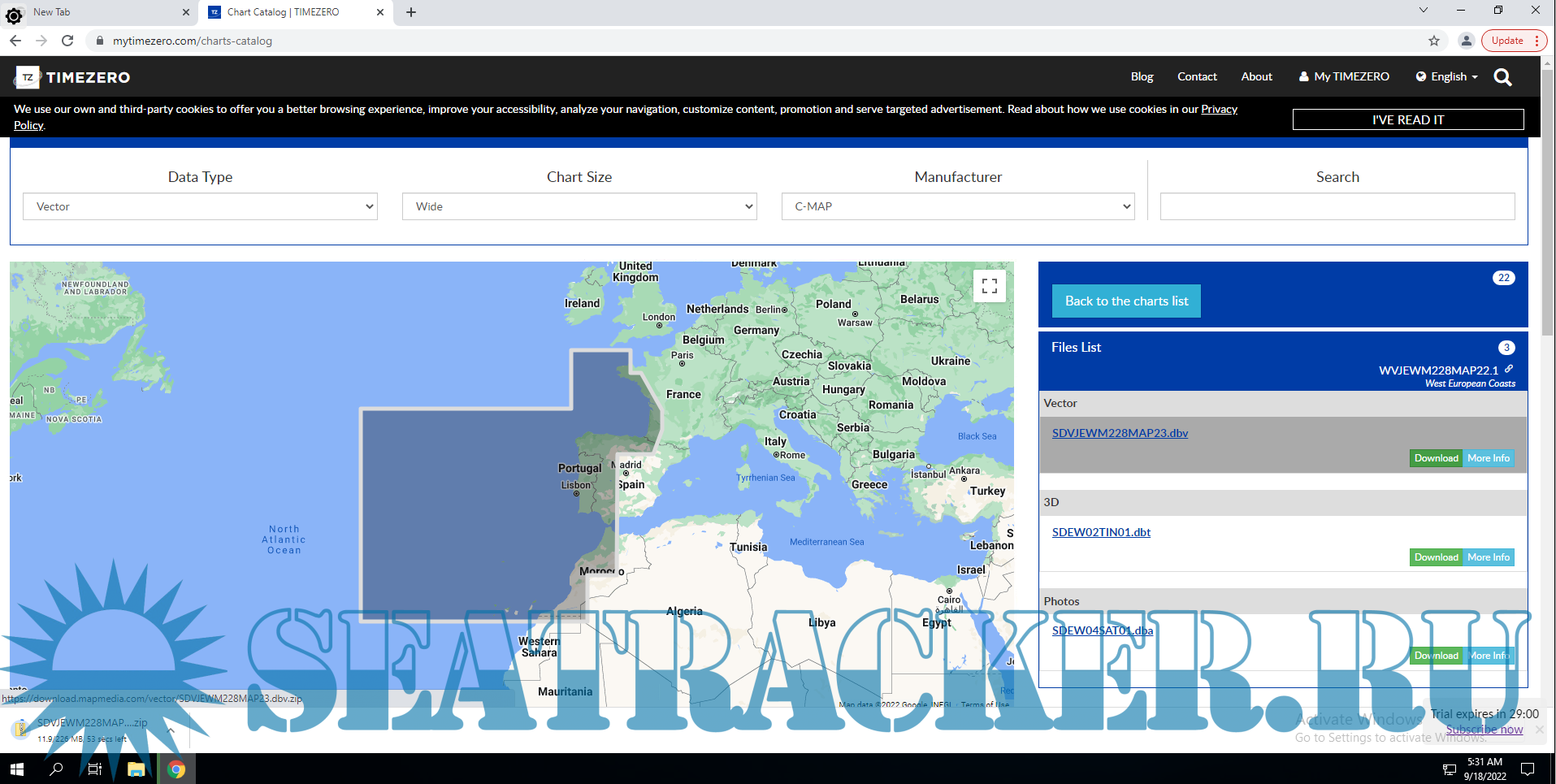Open Windows Start menu
This screenshot has height=784, width=1556.
click(16, 769)
